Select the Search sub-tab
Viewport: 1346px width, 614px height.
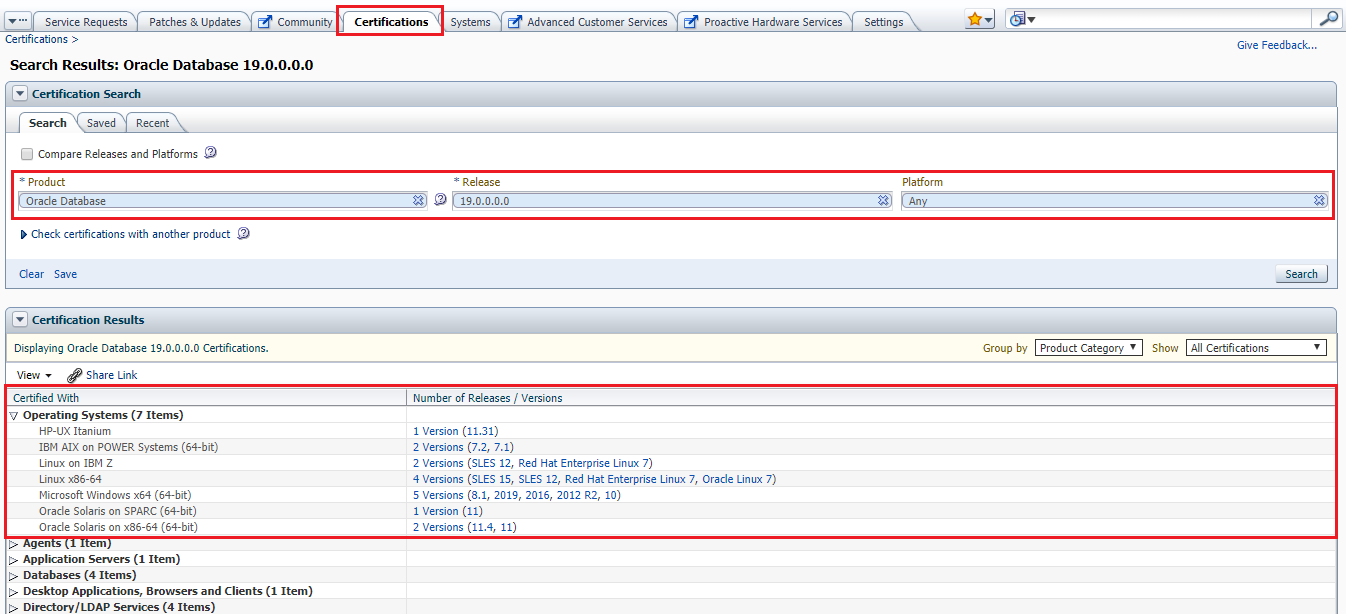tap(47, 123)
